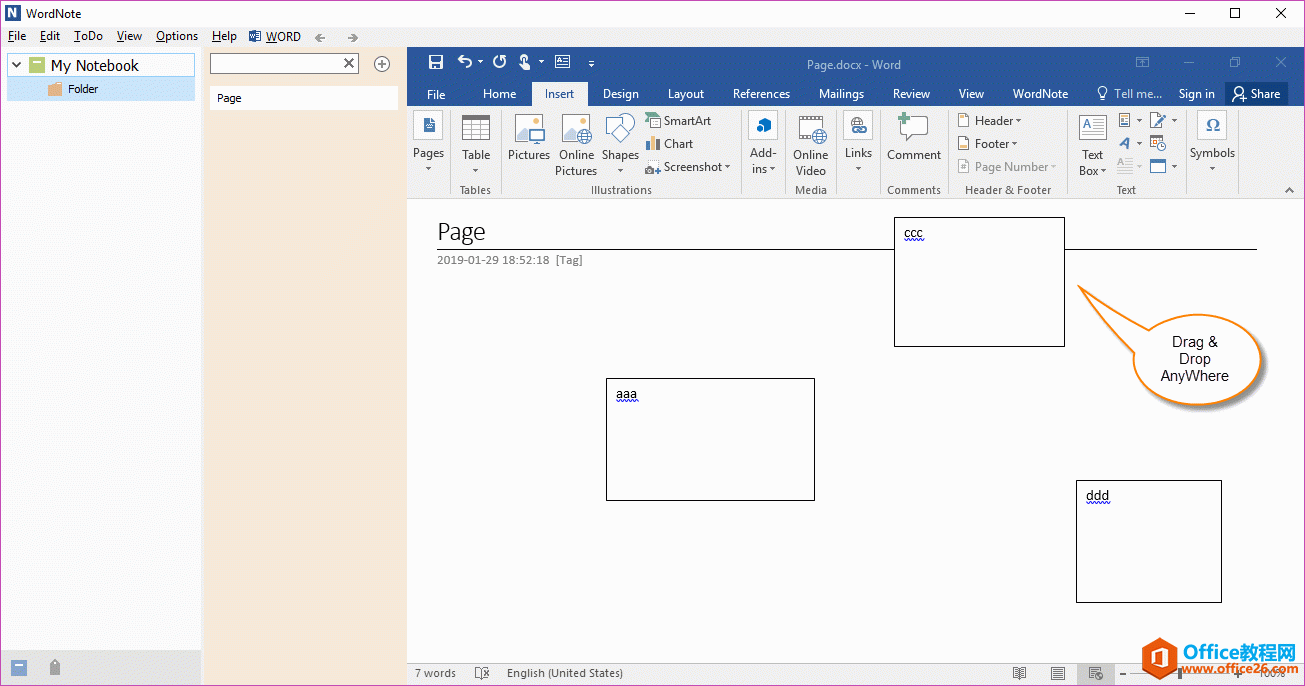Switch to Print Layout view
1305x686 pixels.
coord(1057,673)
